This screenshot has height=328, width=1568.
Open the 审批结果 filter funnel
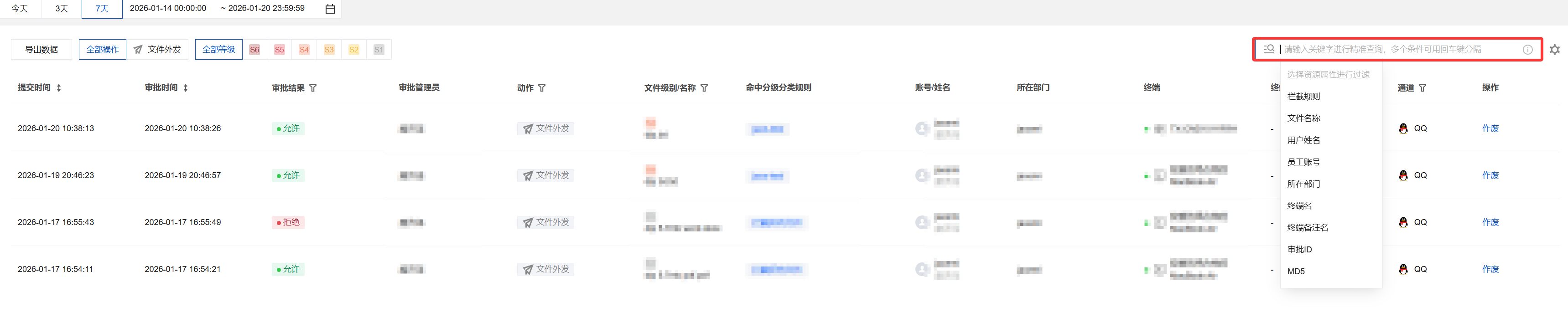coord(313,88)
